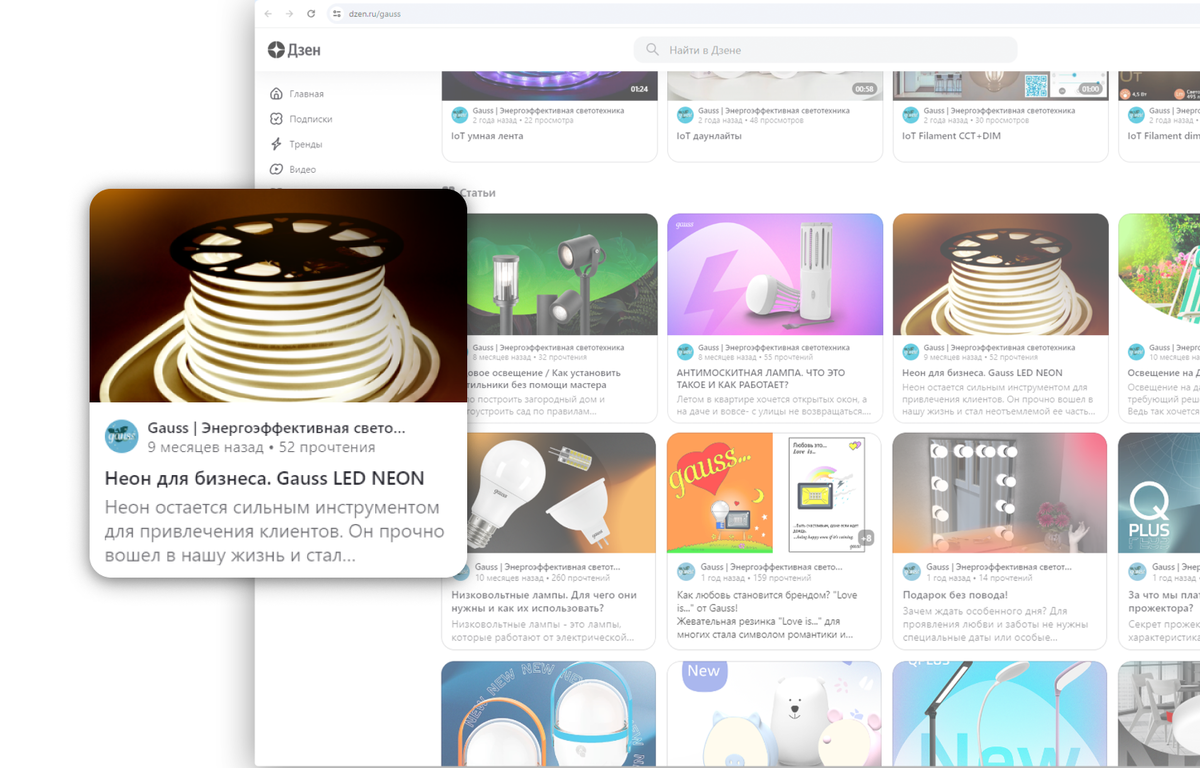
Task: Open the IoT умная лента video title
Action: [486, 136]
